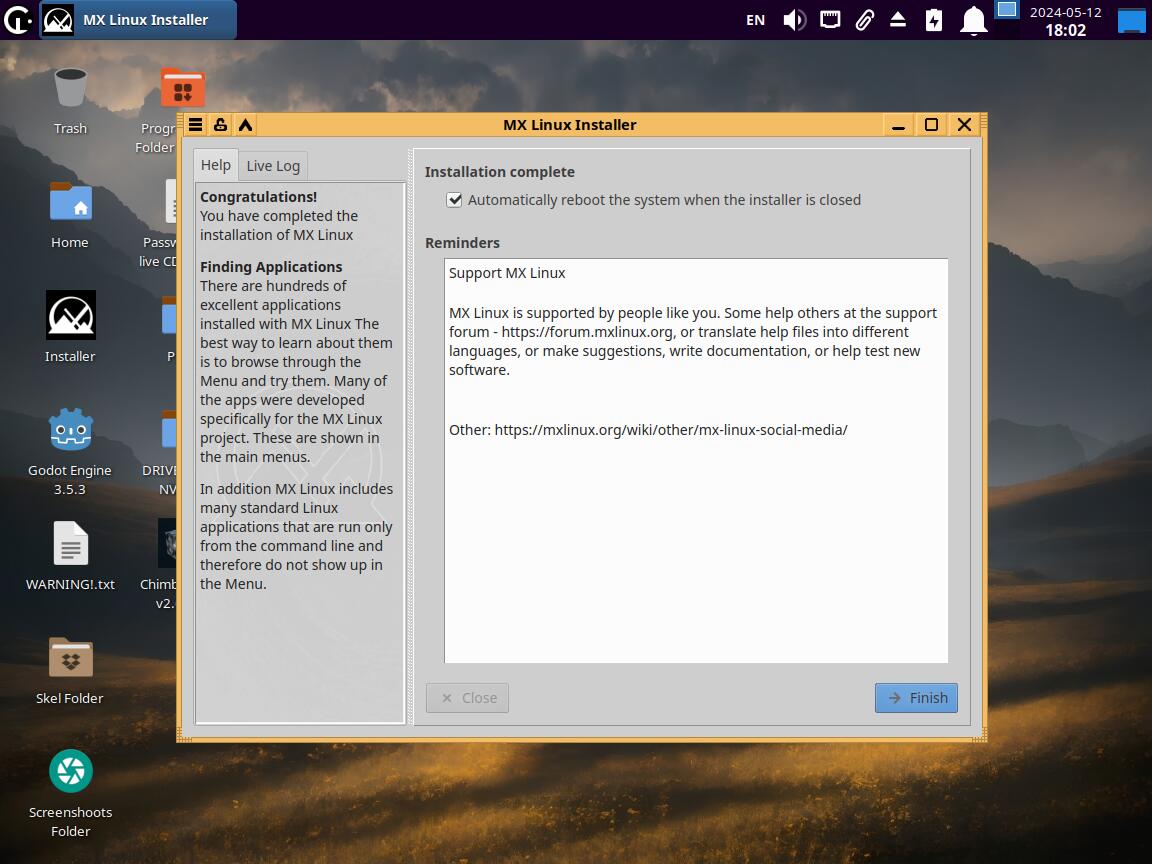Click the forum.mxlinux.org URL text
The image size is (1152, 864).
[x=587, y=332]
